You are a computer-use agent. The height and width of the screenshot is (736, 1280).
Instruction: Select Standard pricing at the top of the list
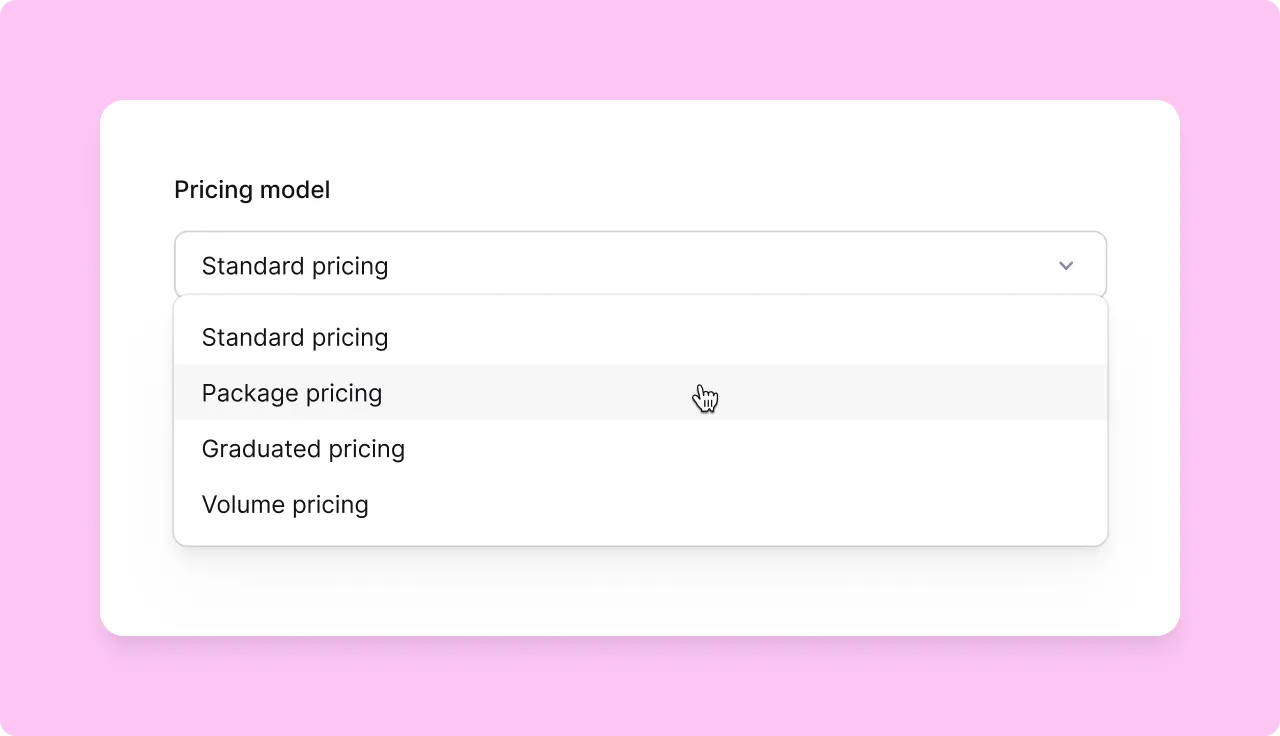pyautogui.click(x=295, y=337)
